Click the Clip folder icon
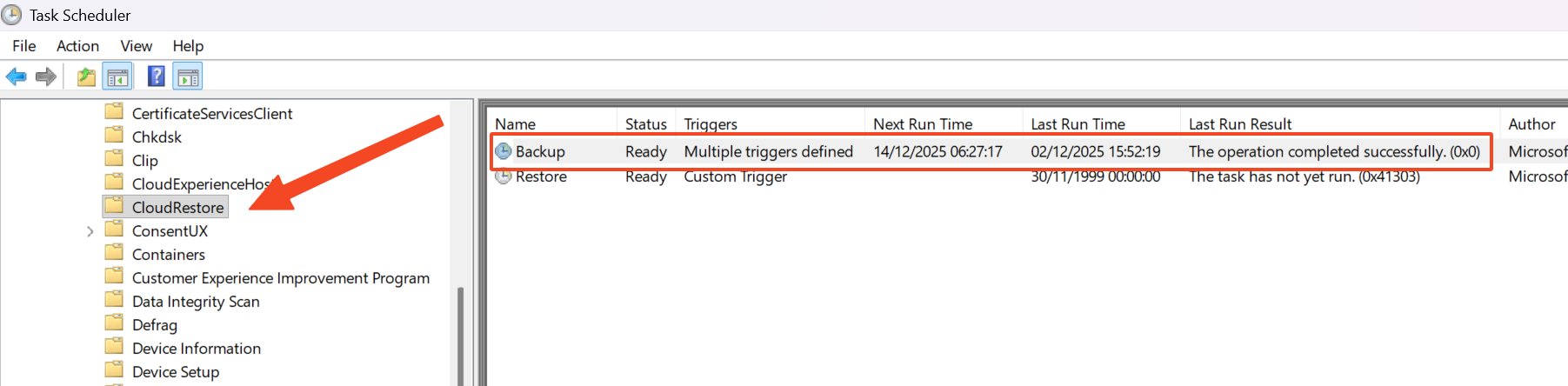 114,159
